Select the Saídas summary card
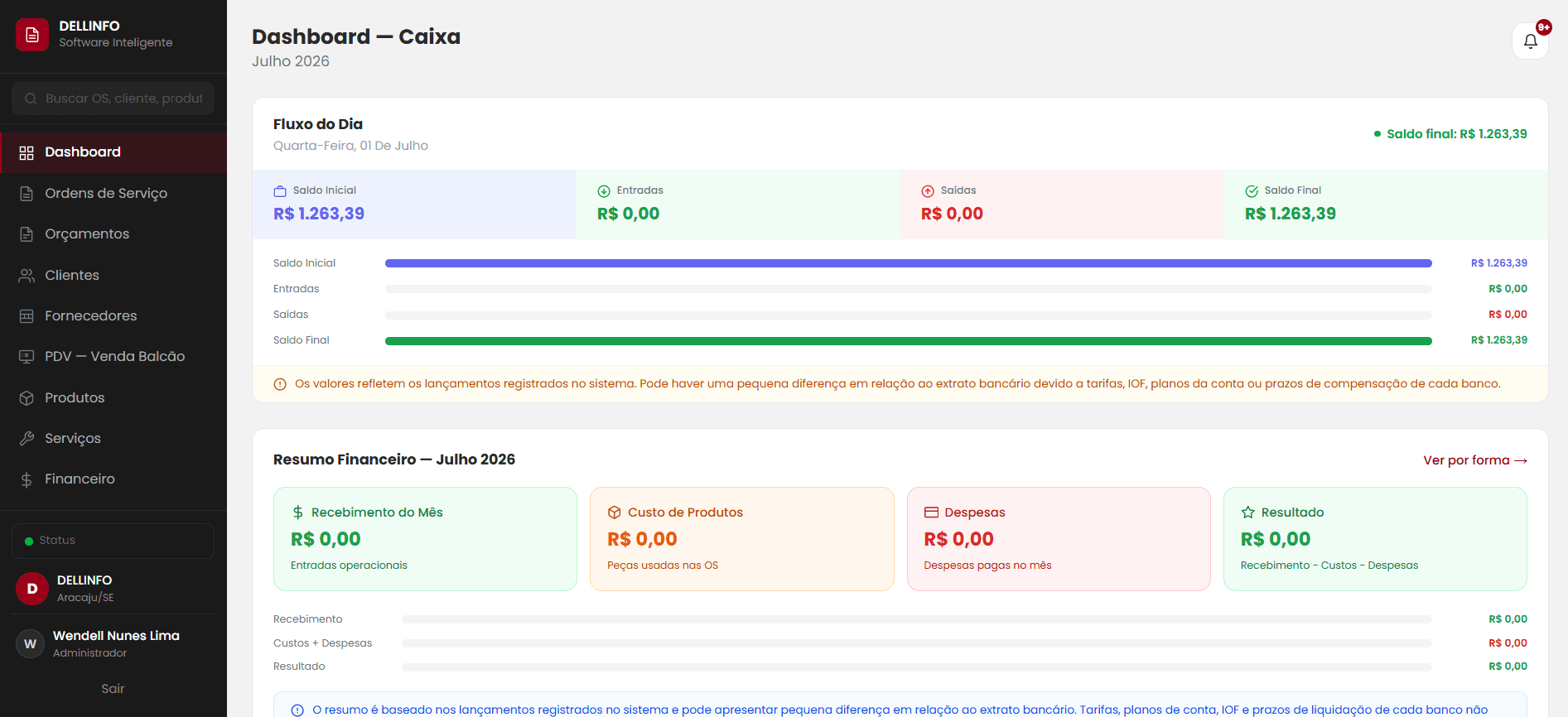 (1062, 205)
